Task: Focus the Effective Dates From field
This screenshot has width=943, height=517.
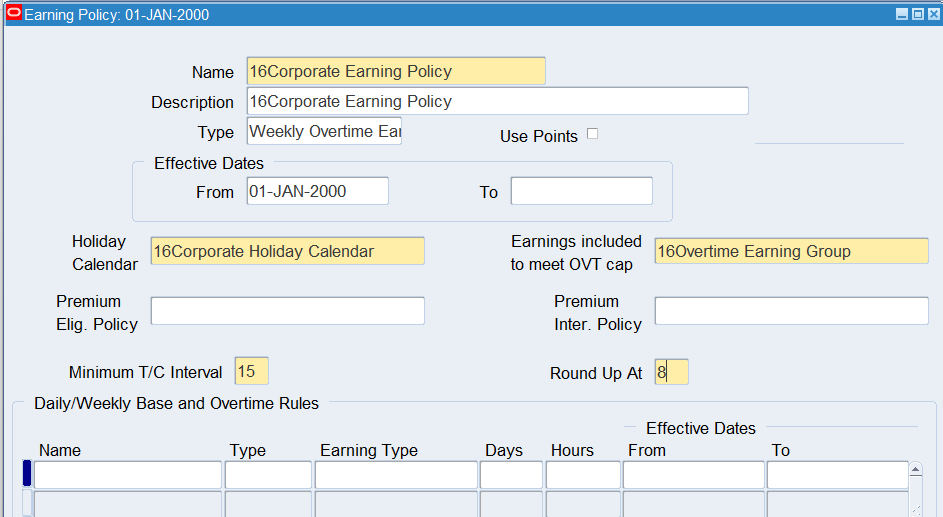Action: (317, 191)
